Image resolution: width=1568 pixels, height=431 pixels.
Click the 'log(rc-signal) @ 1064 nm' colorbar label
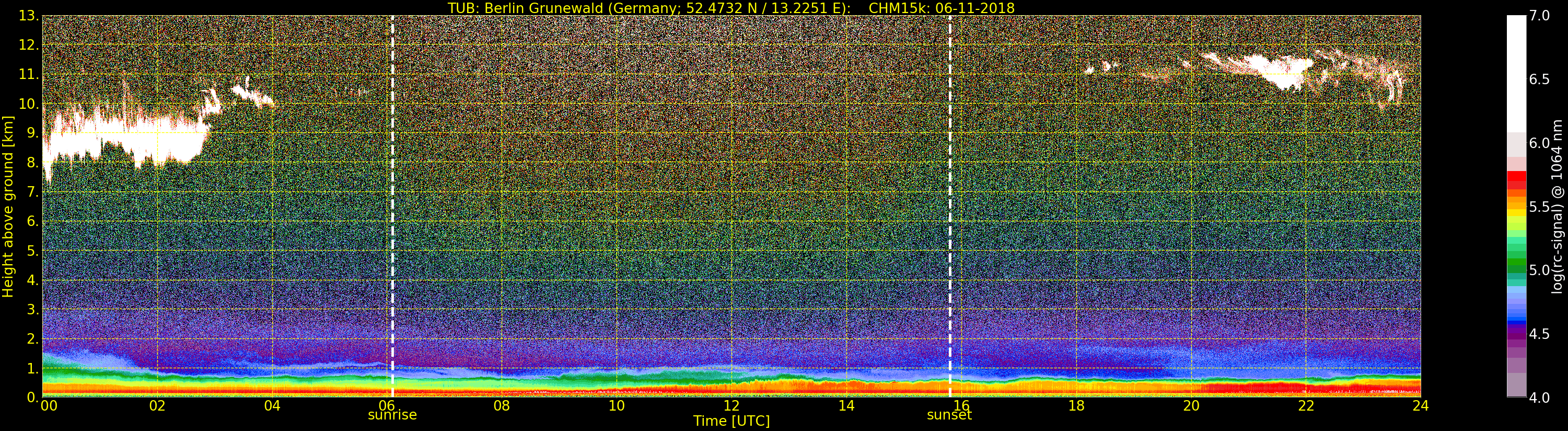[1557, 206]
